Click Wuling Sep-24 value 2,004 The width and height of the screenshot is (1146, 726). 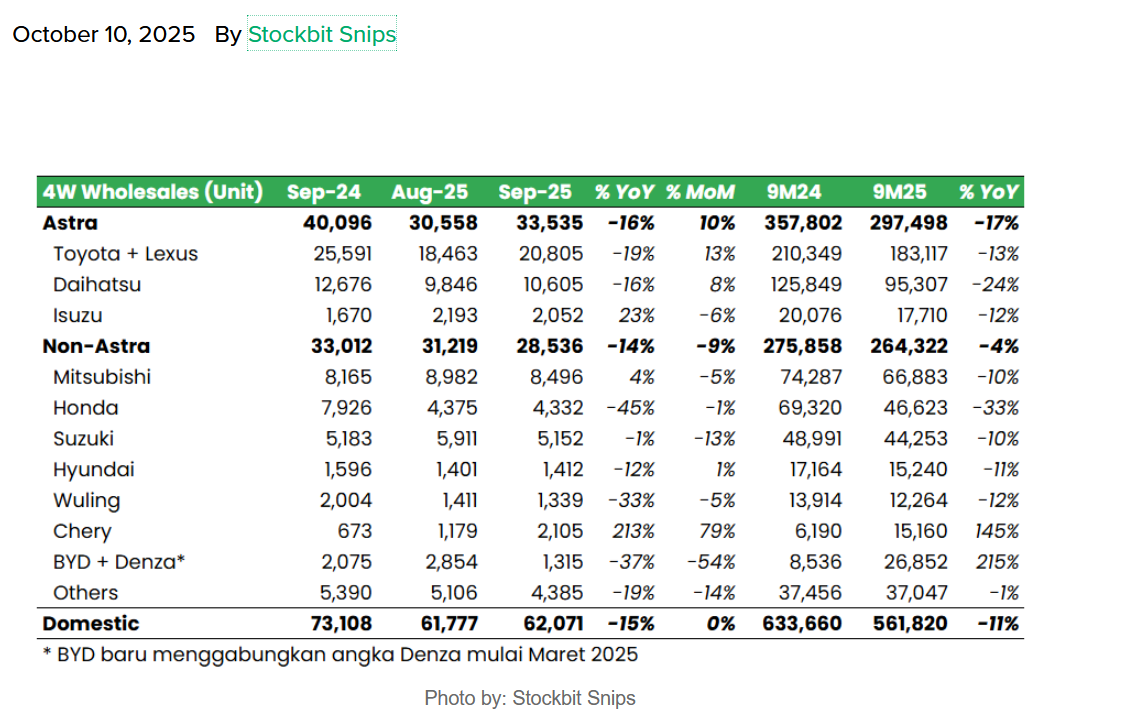(345, 500)
